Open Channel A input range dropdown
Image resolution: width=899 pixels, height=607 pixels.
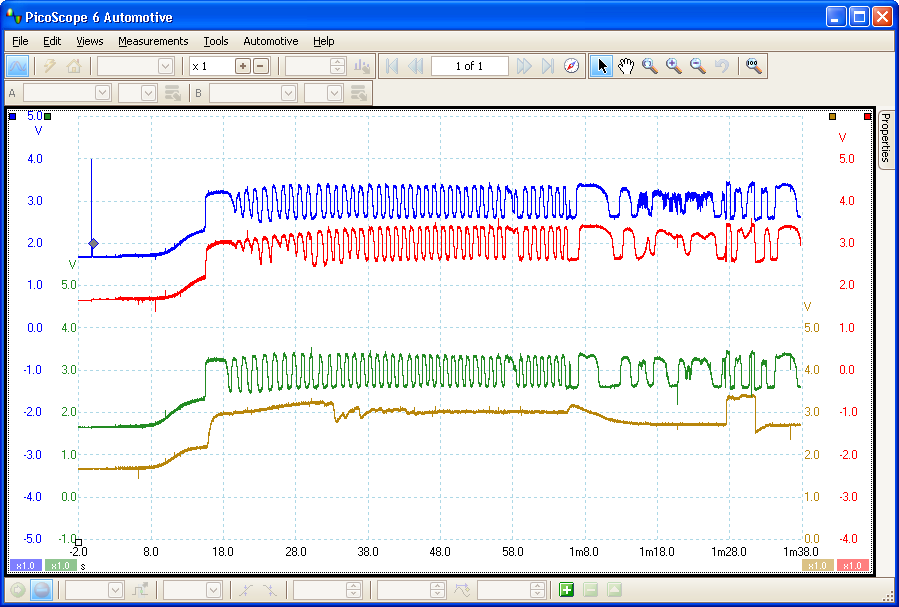[101, 93]
